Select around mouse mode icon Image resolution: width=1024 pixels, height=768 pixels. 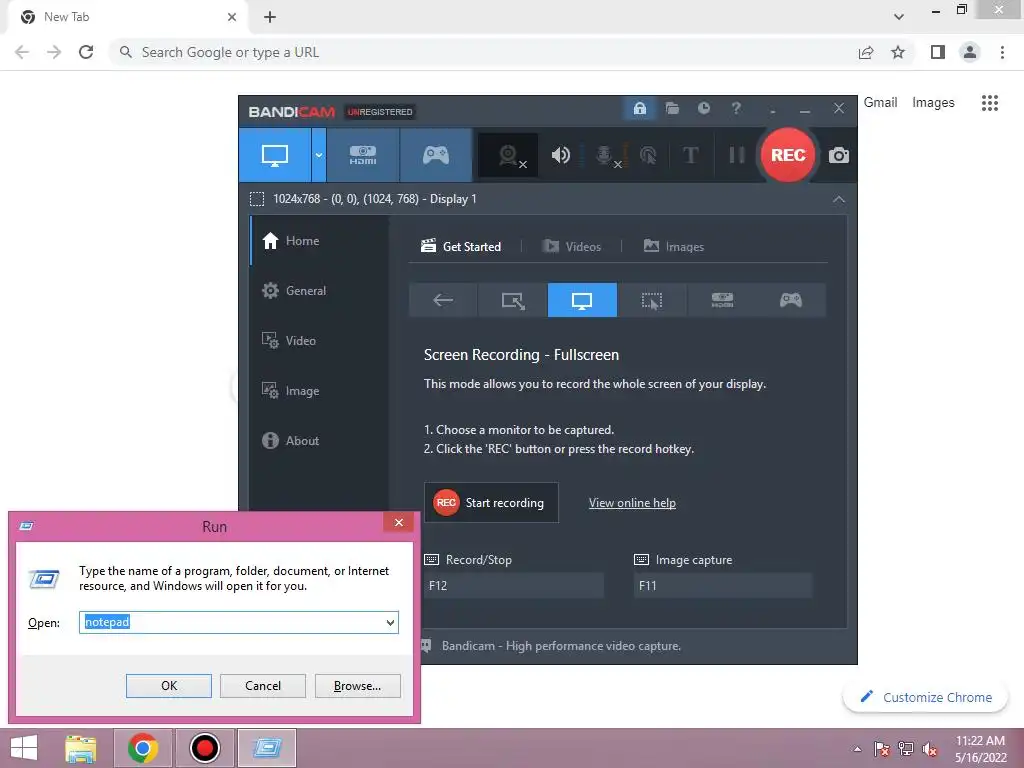pos(652,300)
